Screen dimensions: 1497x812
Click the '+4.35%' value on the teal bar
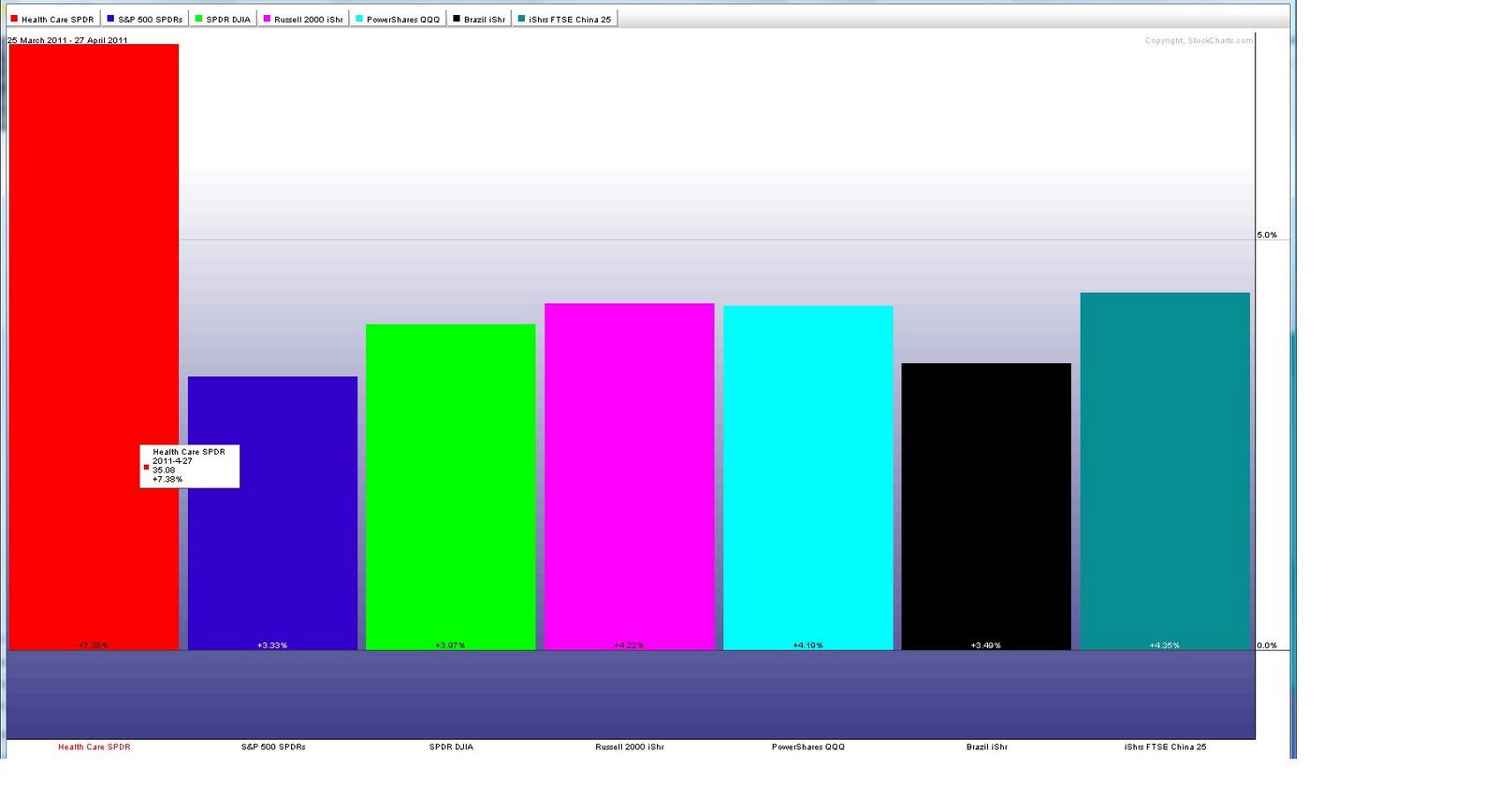1165,645
